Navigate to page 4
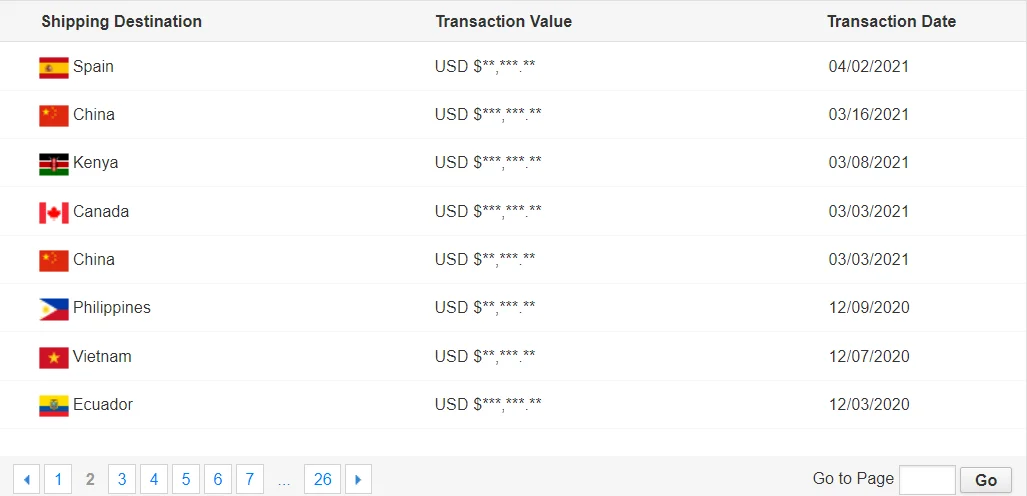The image size is (1027, 496). (x=154, y=480)
